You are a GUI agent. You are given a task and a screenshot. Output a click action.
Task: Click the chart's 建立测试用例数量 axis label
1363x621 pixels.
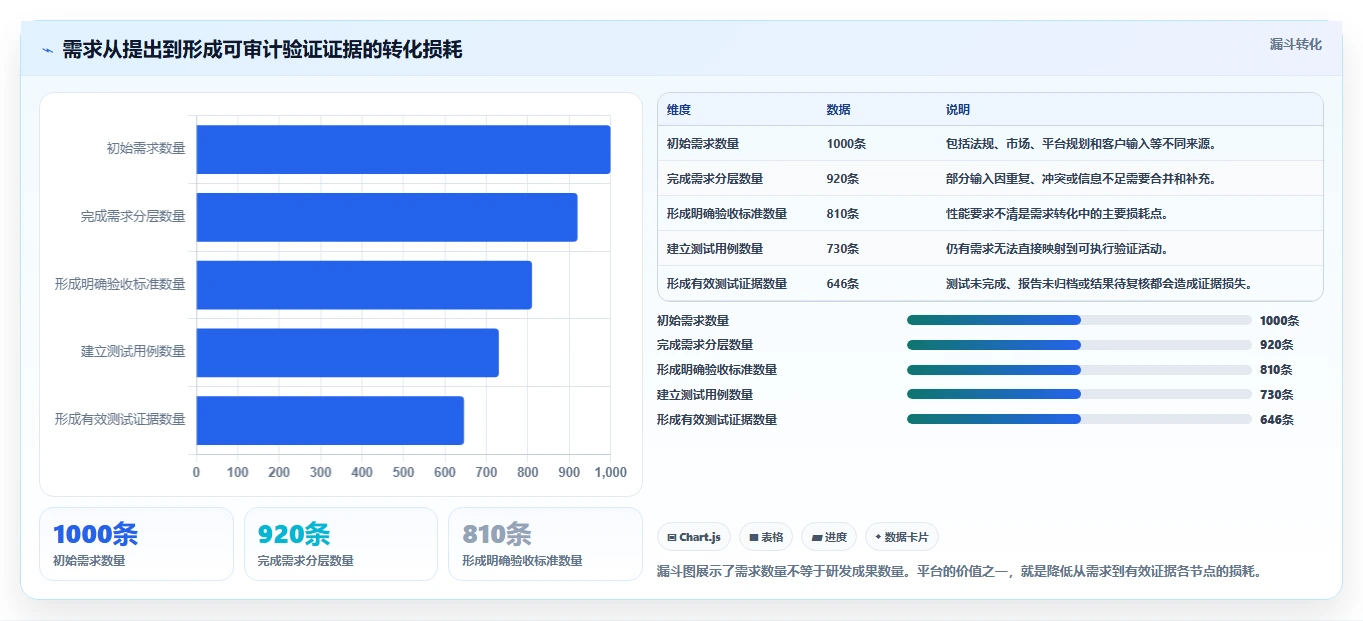133,352
